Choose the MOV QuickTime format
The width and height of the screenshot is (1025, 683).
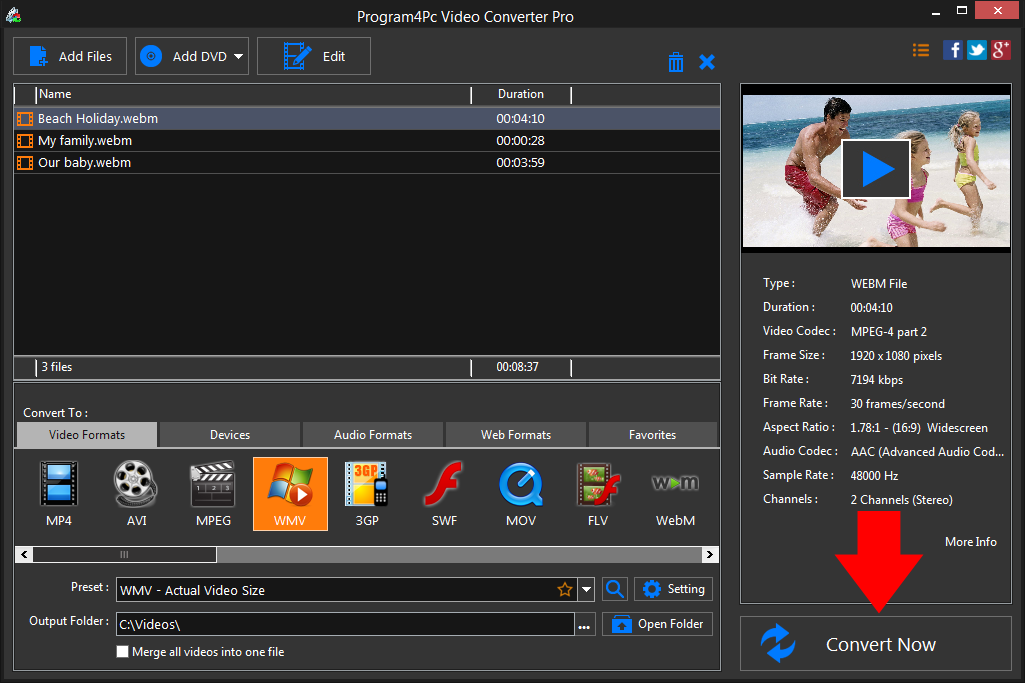(x=520, y=494)
